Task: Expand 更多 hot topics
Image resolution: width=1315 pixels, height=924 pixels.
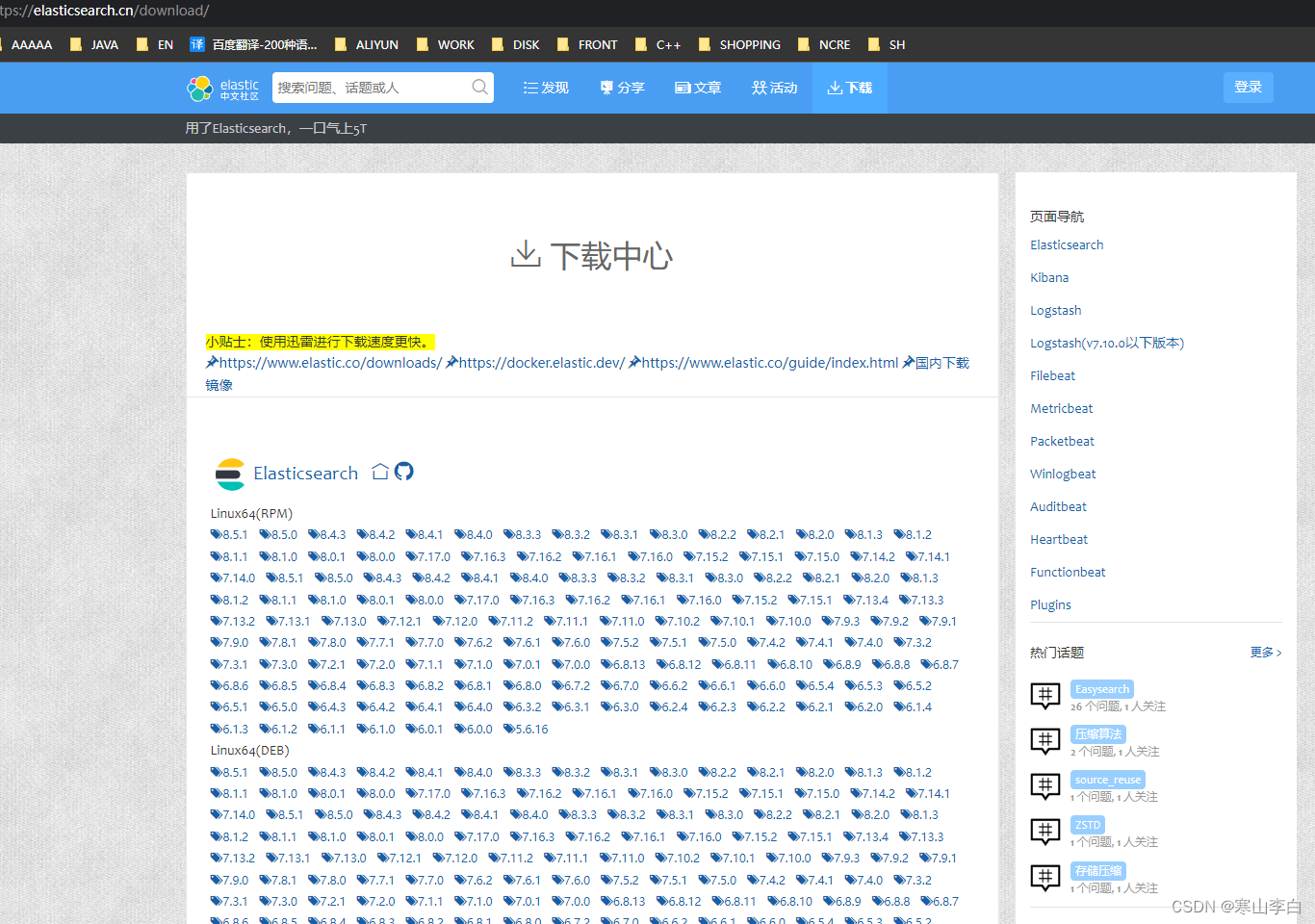Action: [1266, 653]
